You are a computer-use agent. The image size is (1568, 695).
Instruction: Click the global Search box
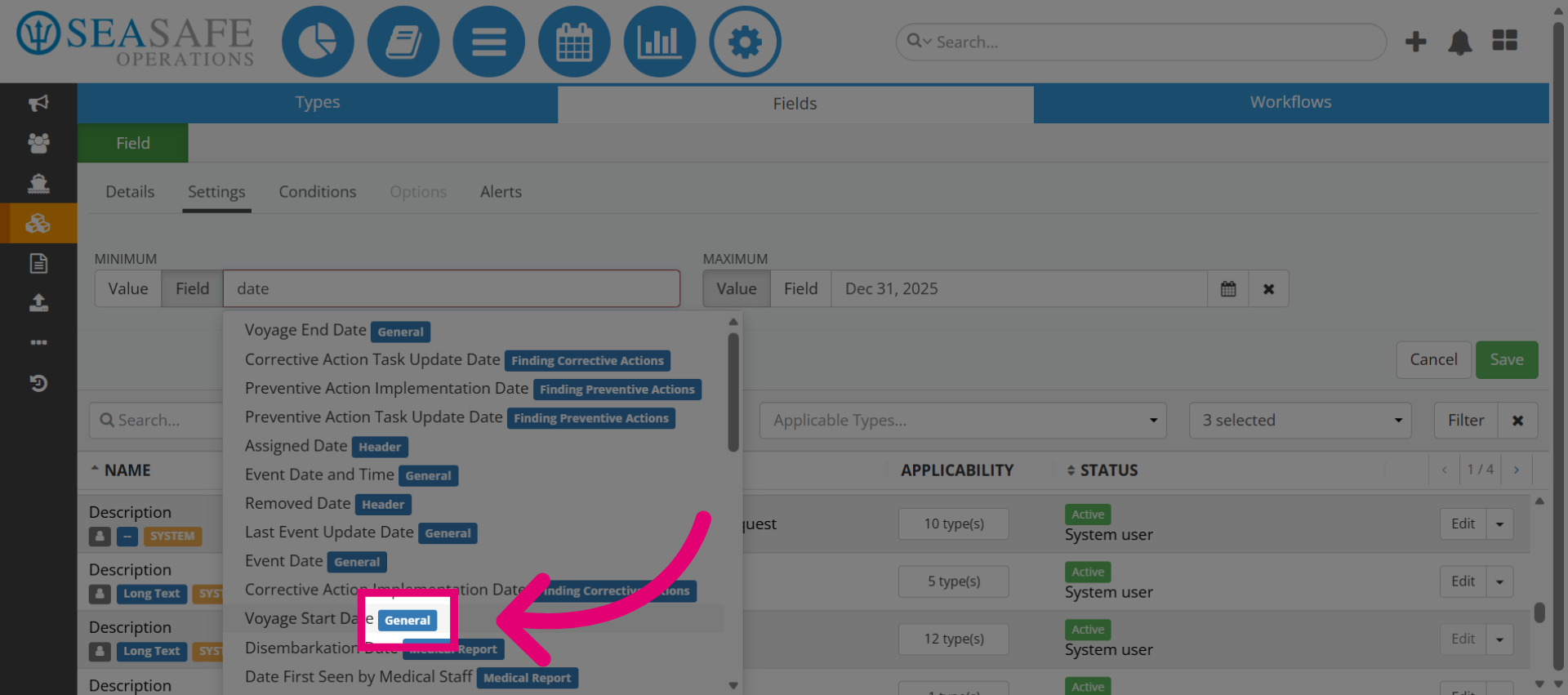tap(1141, 42)
